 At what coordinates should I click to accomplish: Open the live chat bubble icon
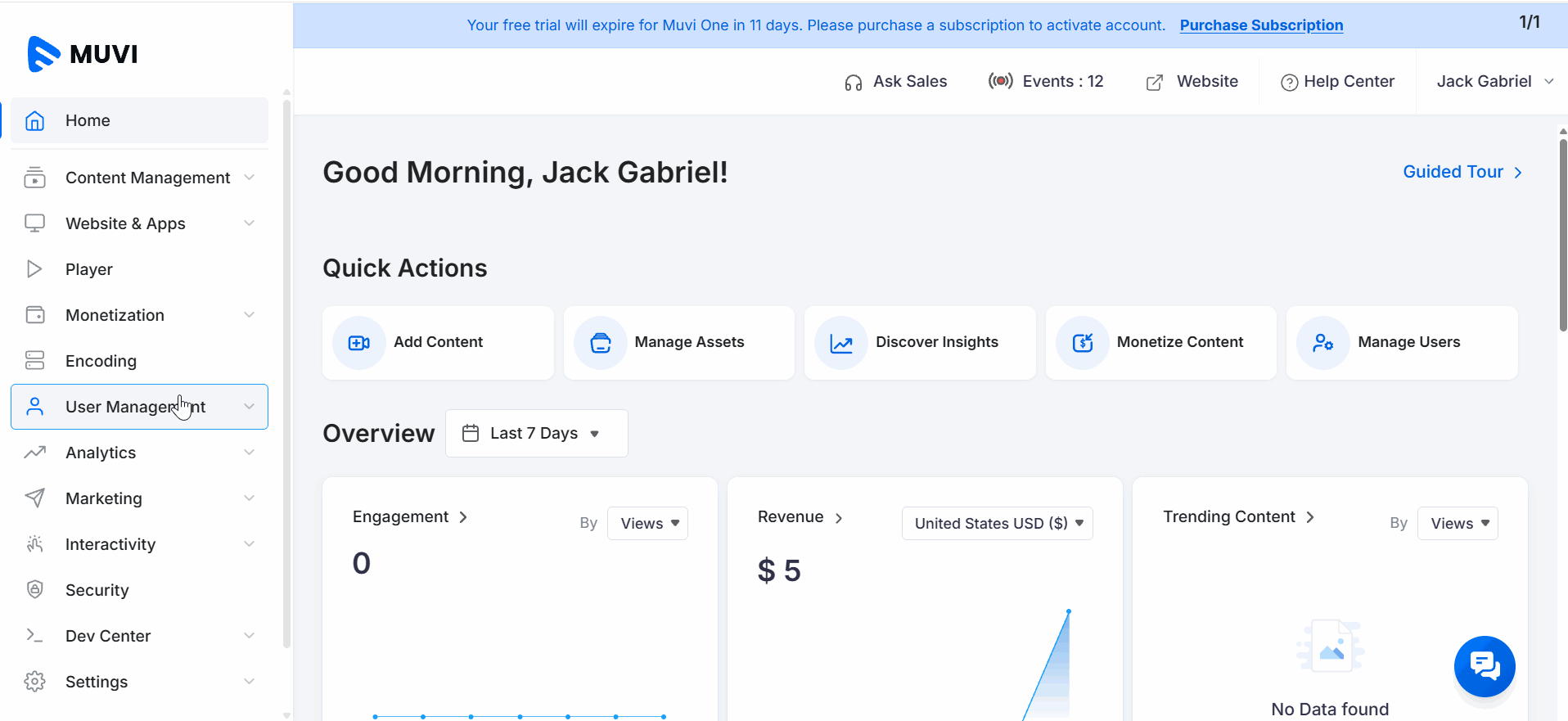(x=1484, y=666)
